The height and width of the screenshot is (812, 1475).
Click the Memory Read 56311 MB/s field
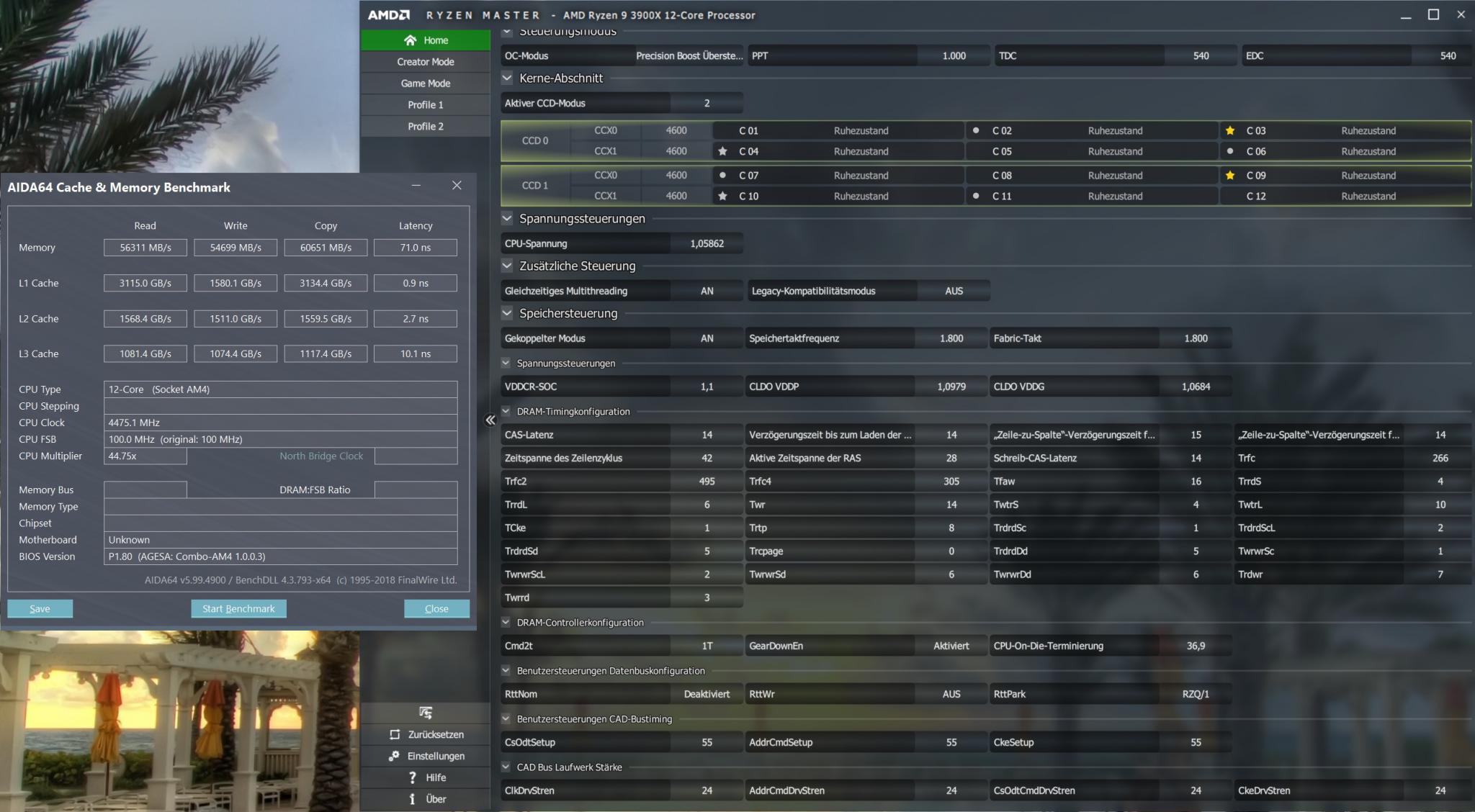(145, 248)
